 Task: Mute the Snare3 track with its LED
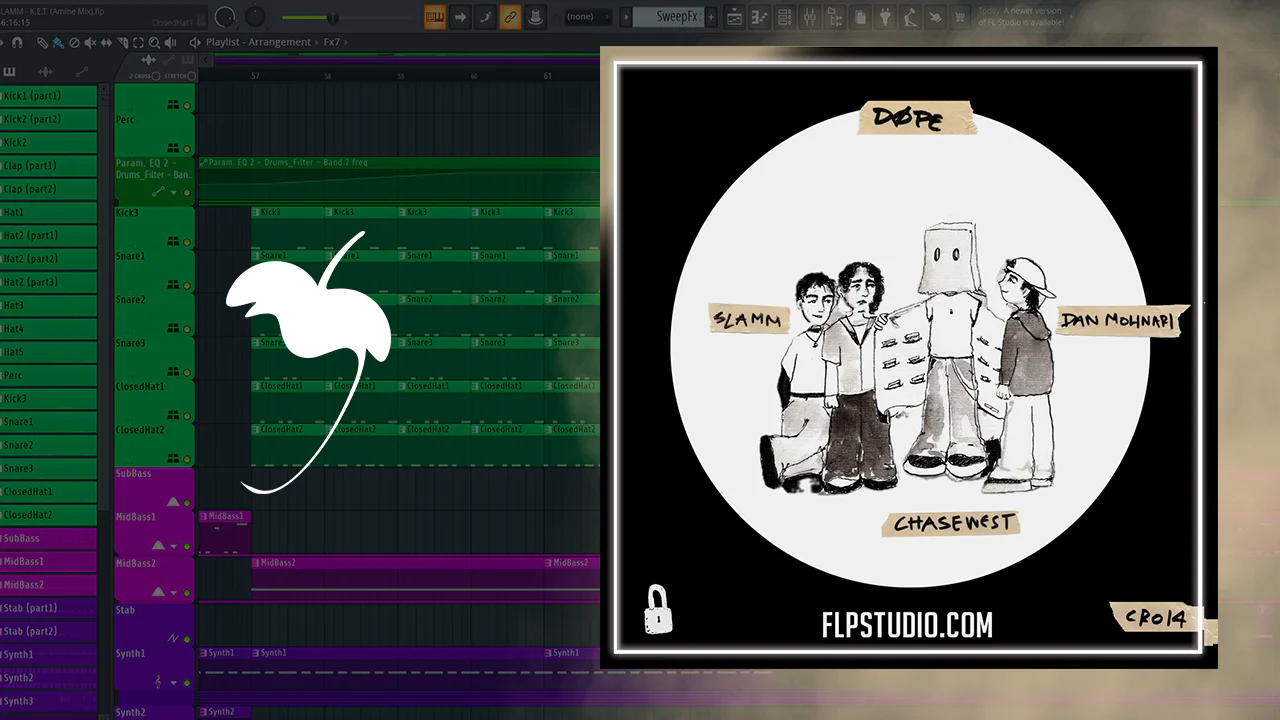point(187,372)
